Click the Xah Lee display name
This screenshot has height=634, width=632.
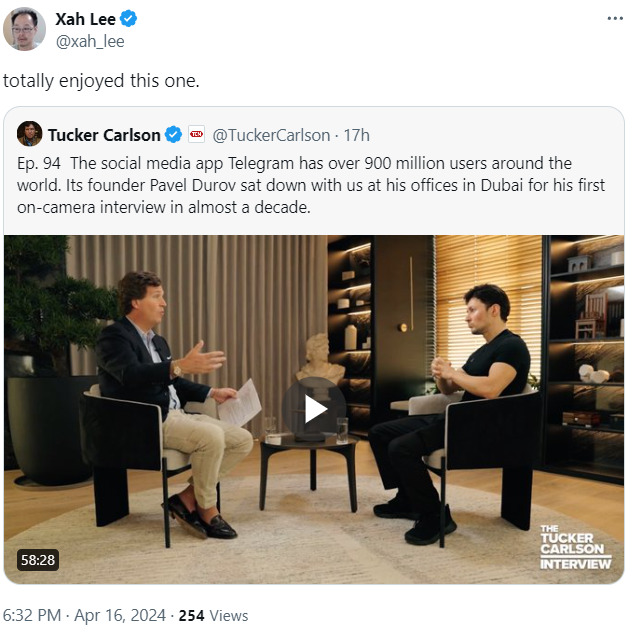(86, 19)
